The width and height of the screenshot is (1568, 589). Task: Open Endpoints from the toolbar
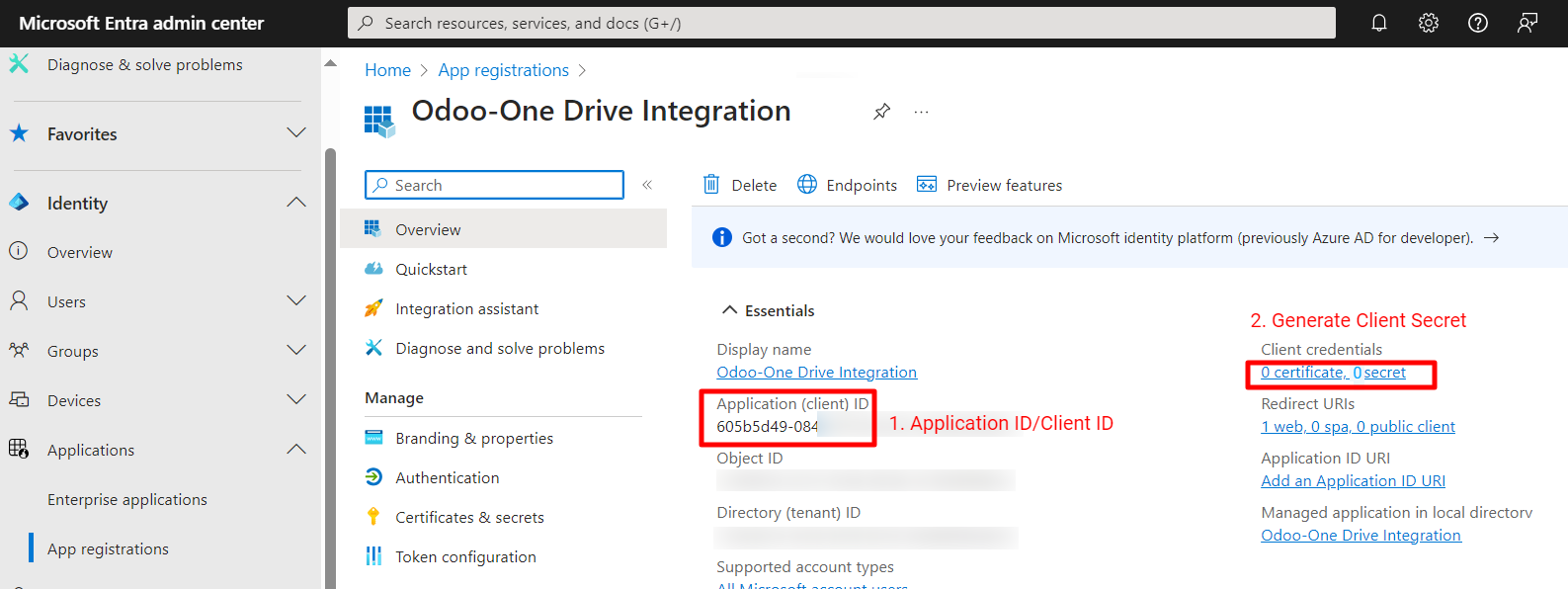click(848, 185)
